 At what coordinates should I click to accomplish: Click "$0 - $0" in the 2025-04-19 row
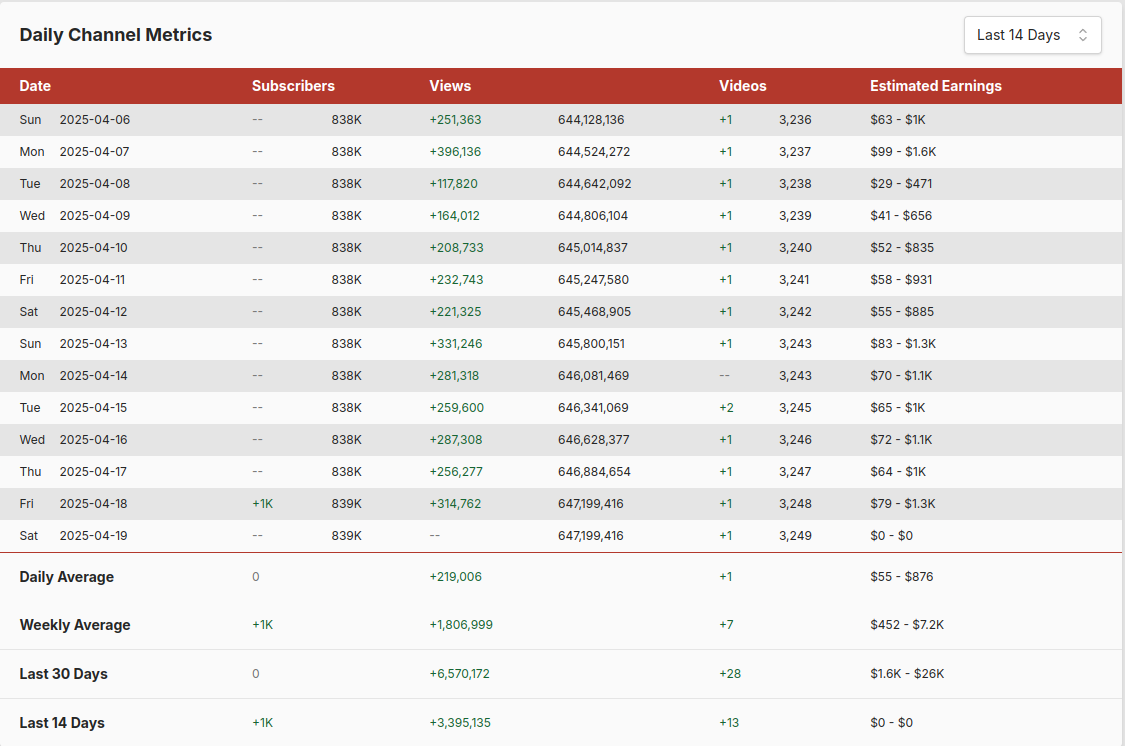point(892,536)
